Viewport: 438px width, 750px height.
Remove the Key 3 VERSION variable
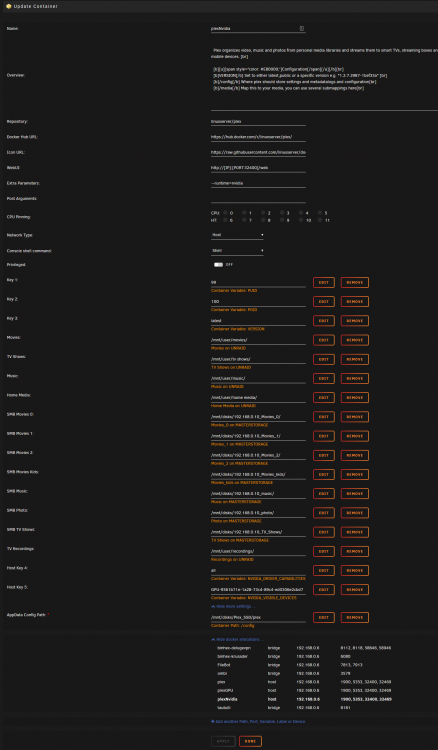click(x=355, y=321)
